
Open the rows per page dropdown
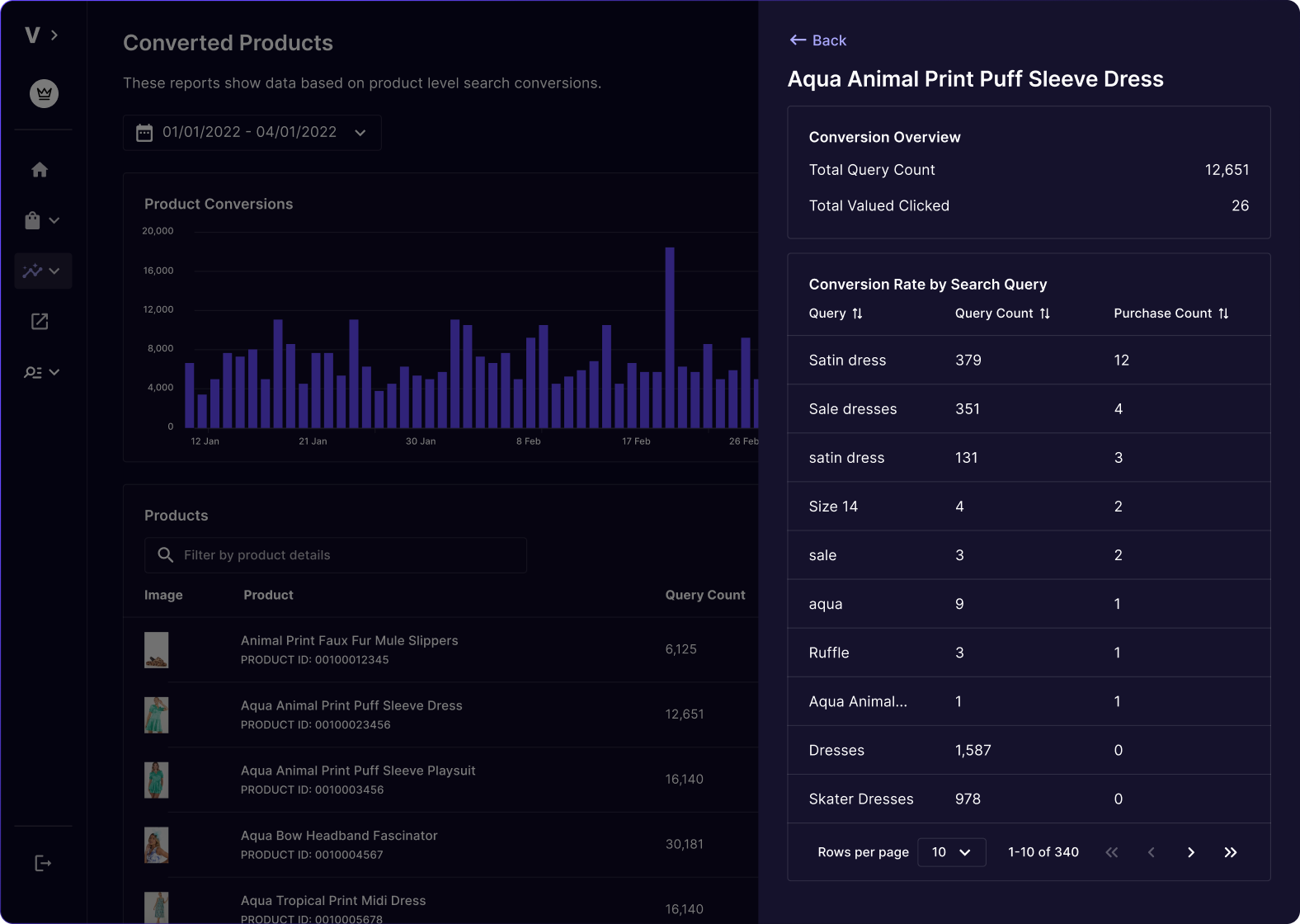coord(951,852)
